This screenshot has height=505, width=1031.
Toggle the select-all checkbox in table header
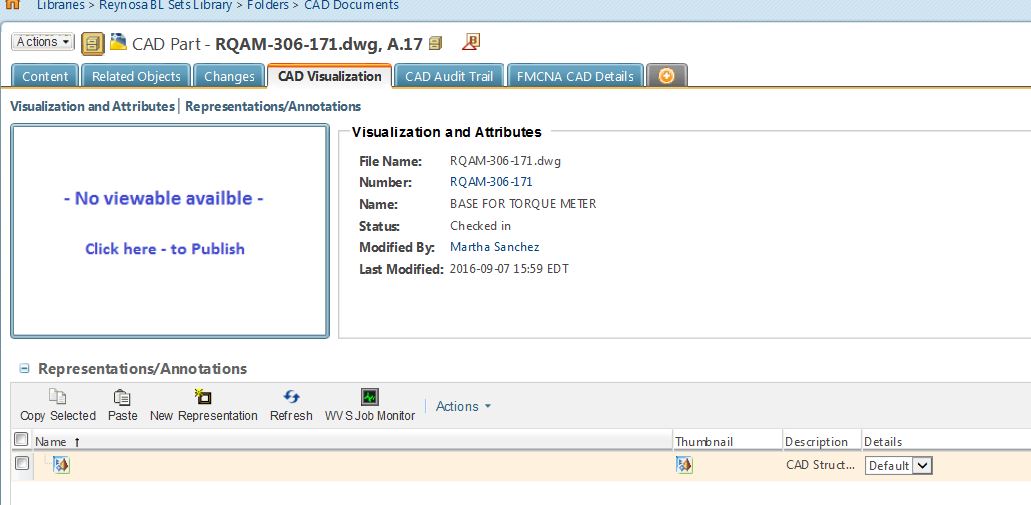(x=22, y=439)
